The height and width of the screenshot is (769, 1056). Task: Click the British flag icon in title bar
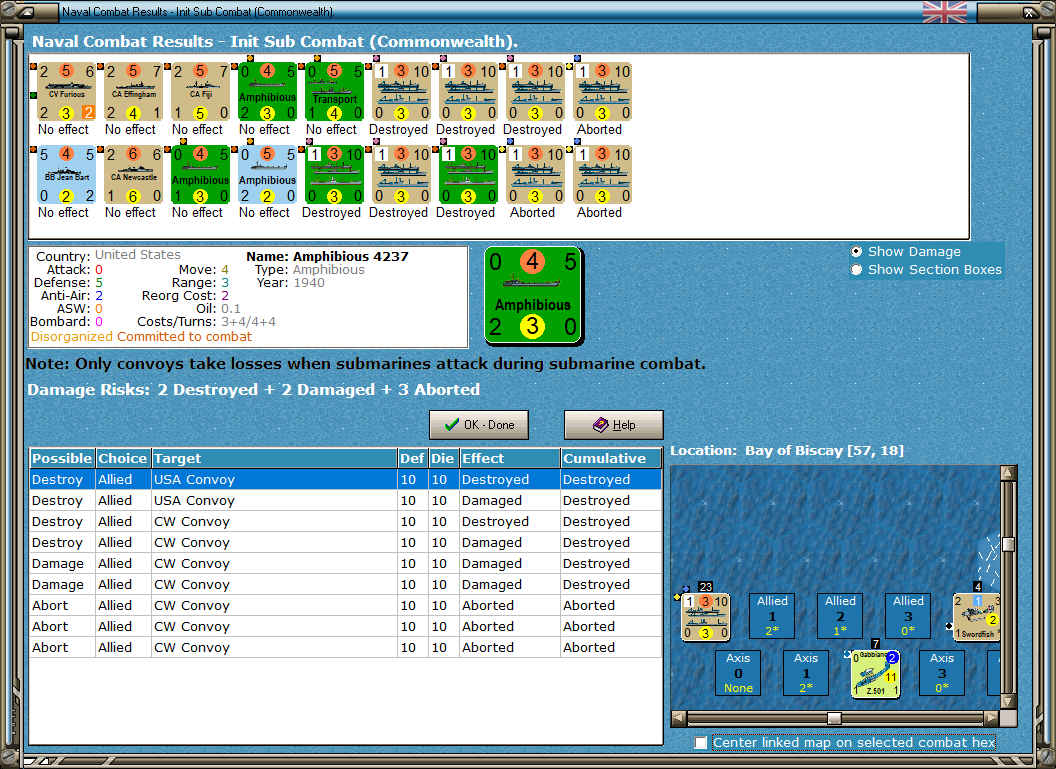tap(944, 12)
